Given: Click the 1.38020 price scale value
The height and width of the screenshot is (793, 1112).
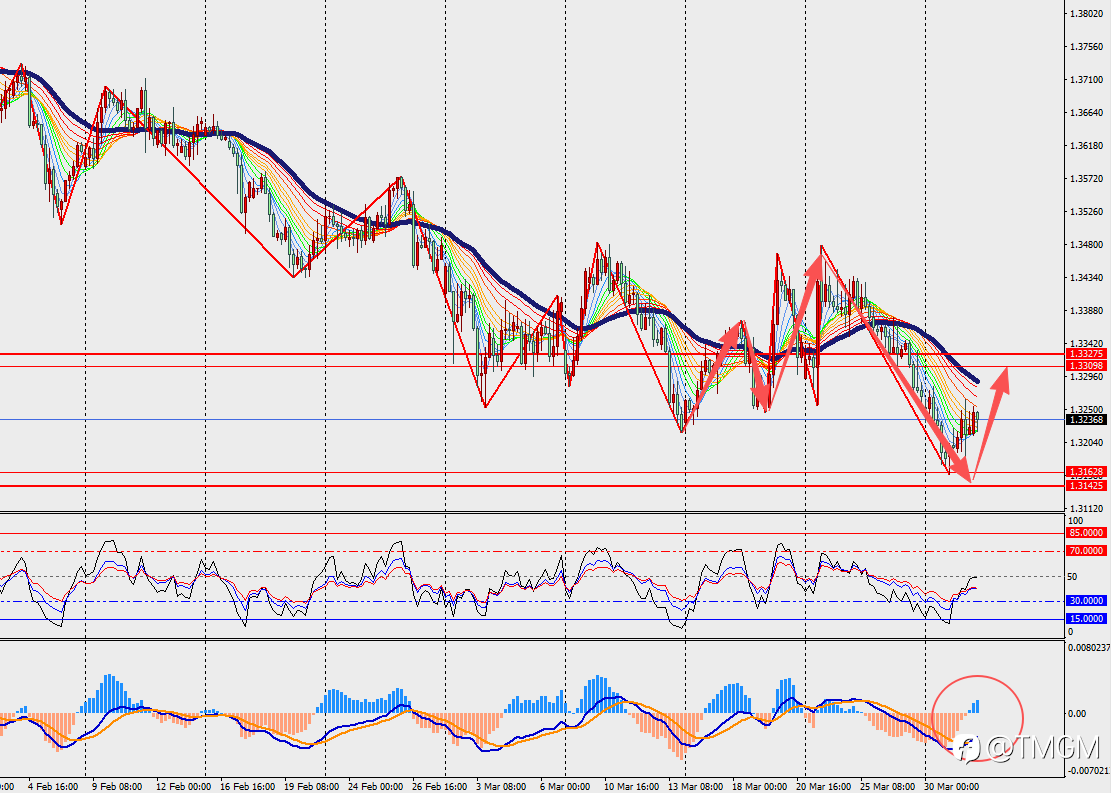Looking at the screenshot, I should pyautogui.click(x=1086, y=13).
